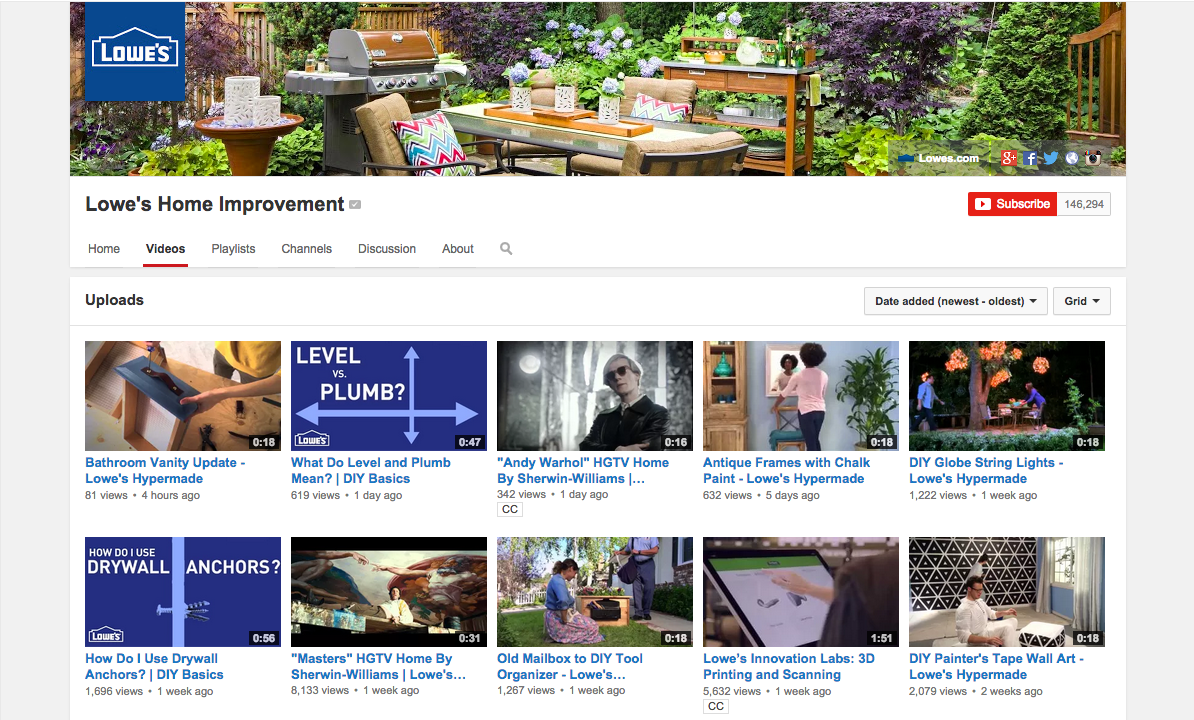View the About tab
Screen dimensions: 1194x720
(458, 249)
